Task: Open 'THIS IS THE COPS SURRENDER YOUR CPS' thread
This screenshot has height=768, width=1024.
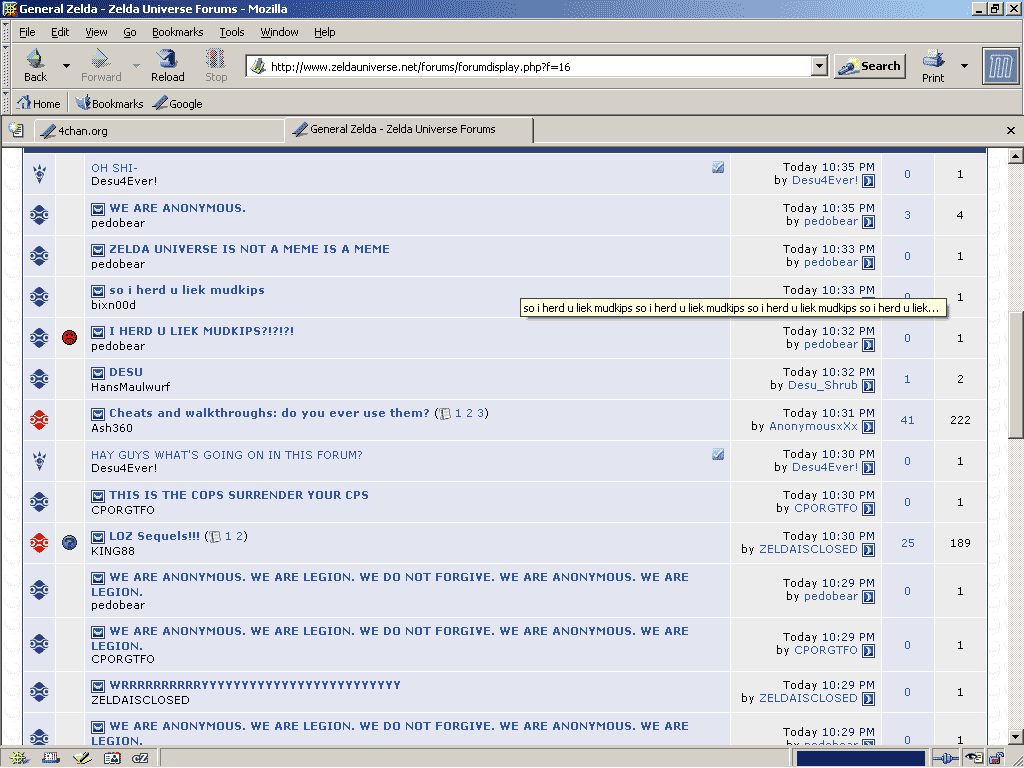Action: [239, 495]
